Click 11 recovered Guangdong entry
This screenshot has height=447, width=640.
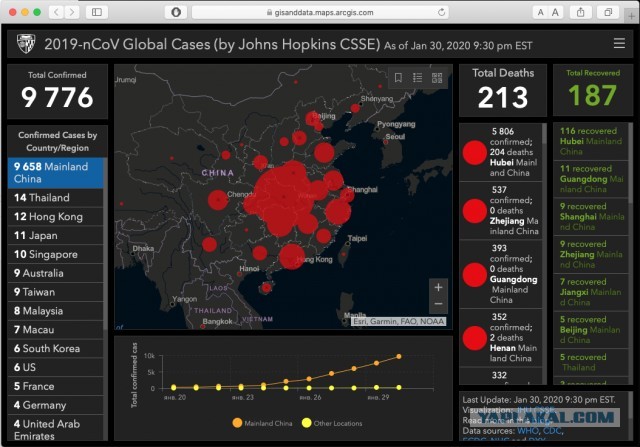[591, 179]
